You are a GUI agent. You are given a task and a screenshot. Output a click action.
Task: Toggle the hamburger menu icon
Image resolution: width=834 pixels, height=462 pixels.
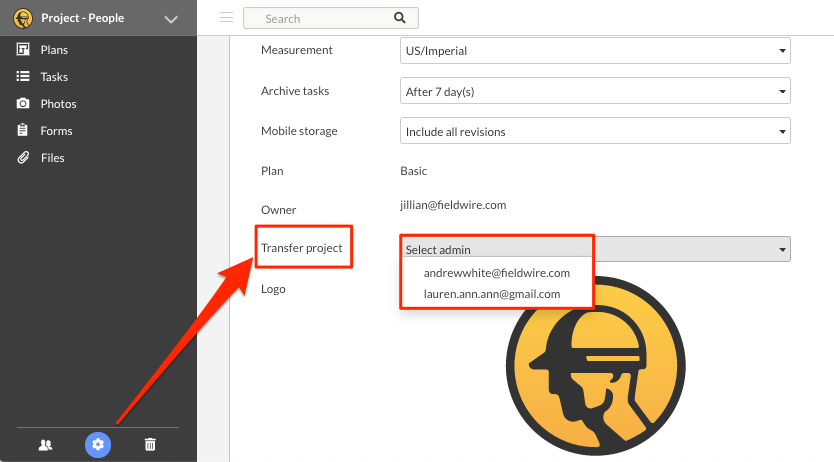[x=227, y=18]
